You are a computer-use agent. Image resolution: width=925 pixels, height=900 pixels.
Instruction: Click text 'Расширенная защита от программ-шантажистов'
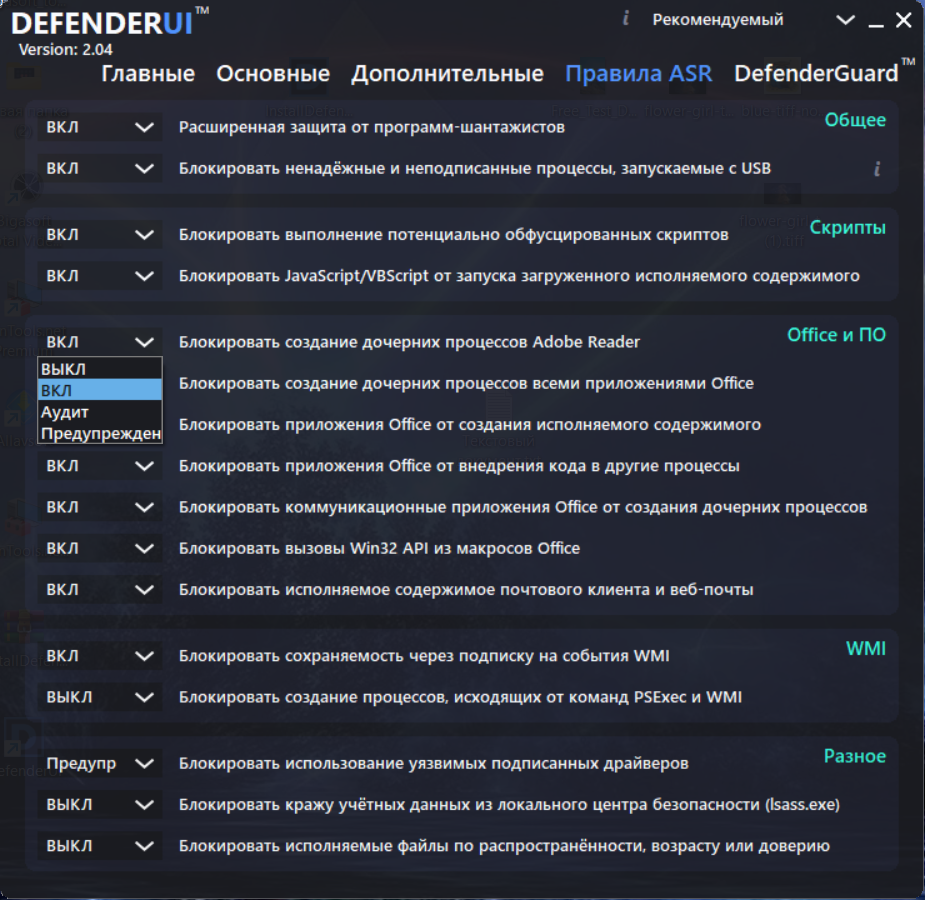(x=372, y=127)
